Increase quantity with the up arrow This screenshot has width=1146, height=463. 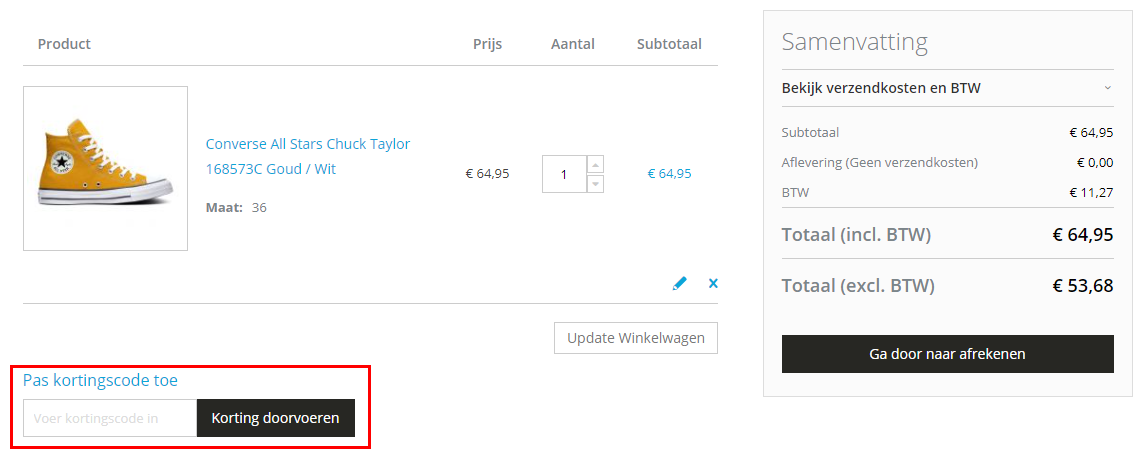(x=595, y=164)
